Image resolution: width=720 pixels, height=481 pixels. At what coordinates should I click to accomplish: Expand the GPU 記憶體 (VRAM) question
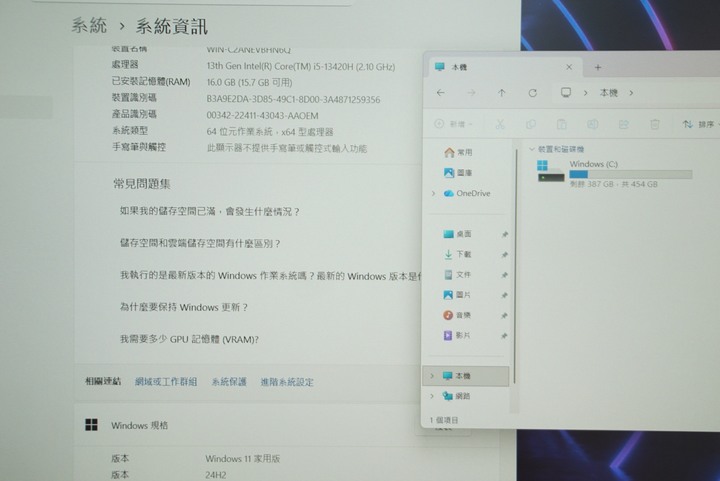point(189,339)
